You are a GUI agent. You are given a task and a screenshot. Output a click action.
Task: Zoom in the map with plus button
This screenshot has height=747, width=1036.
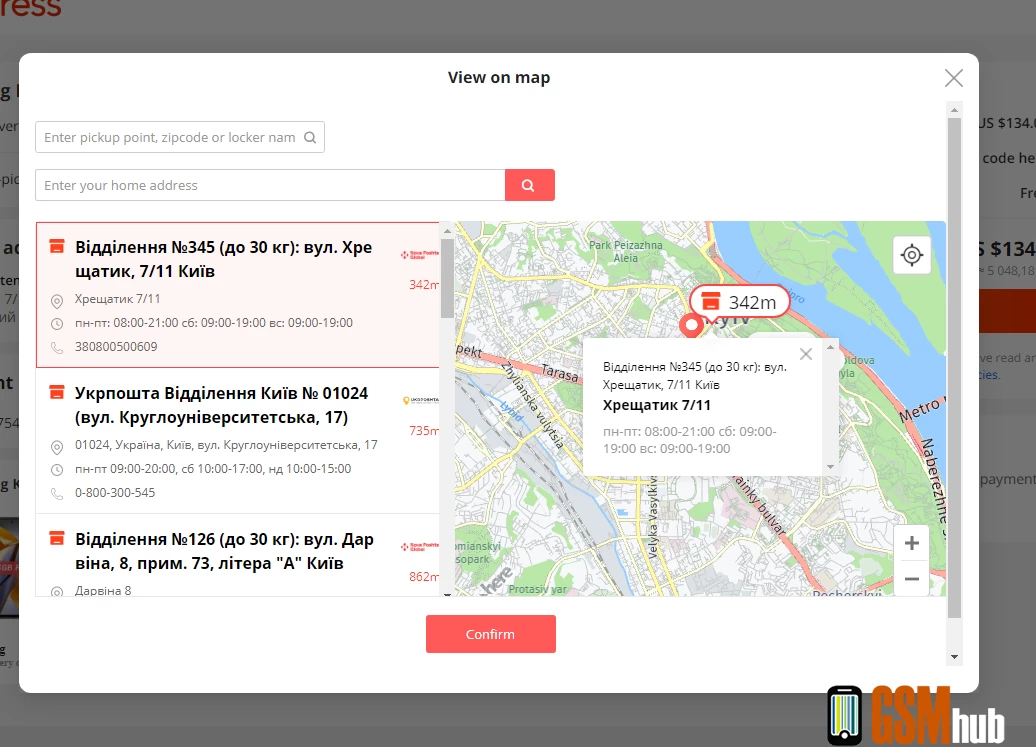911,544
